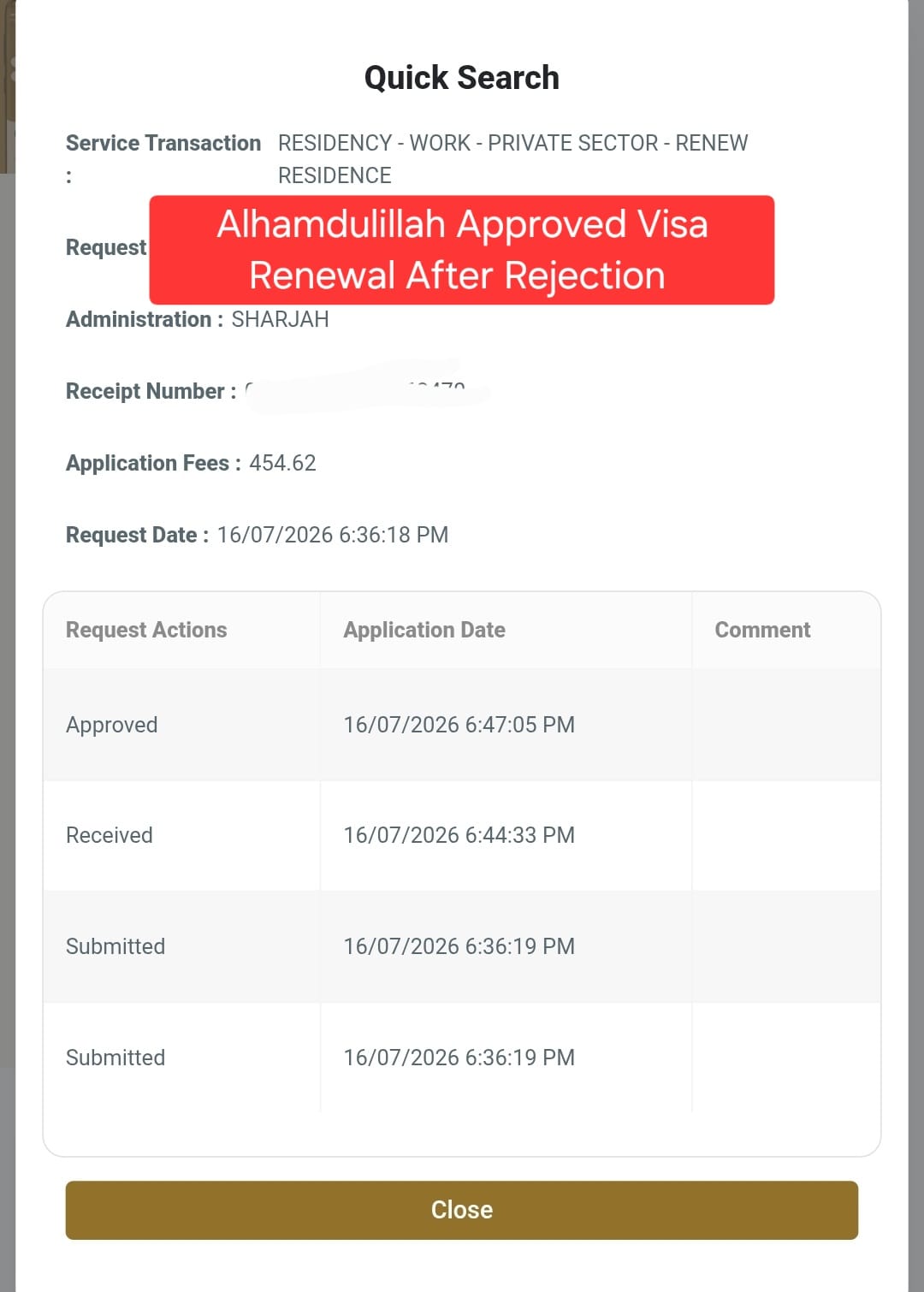Click the Approved status row
This screenshot has height=1292, width=924.
point(462,725)
